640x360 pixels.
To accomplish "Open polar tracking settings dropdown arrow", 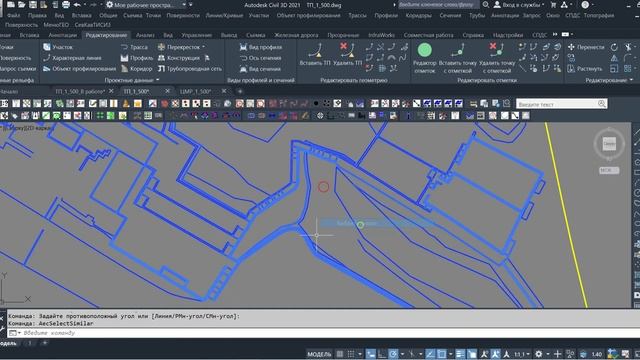I will [x=402, y=354].
